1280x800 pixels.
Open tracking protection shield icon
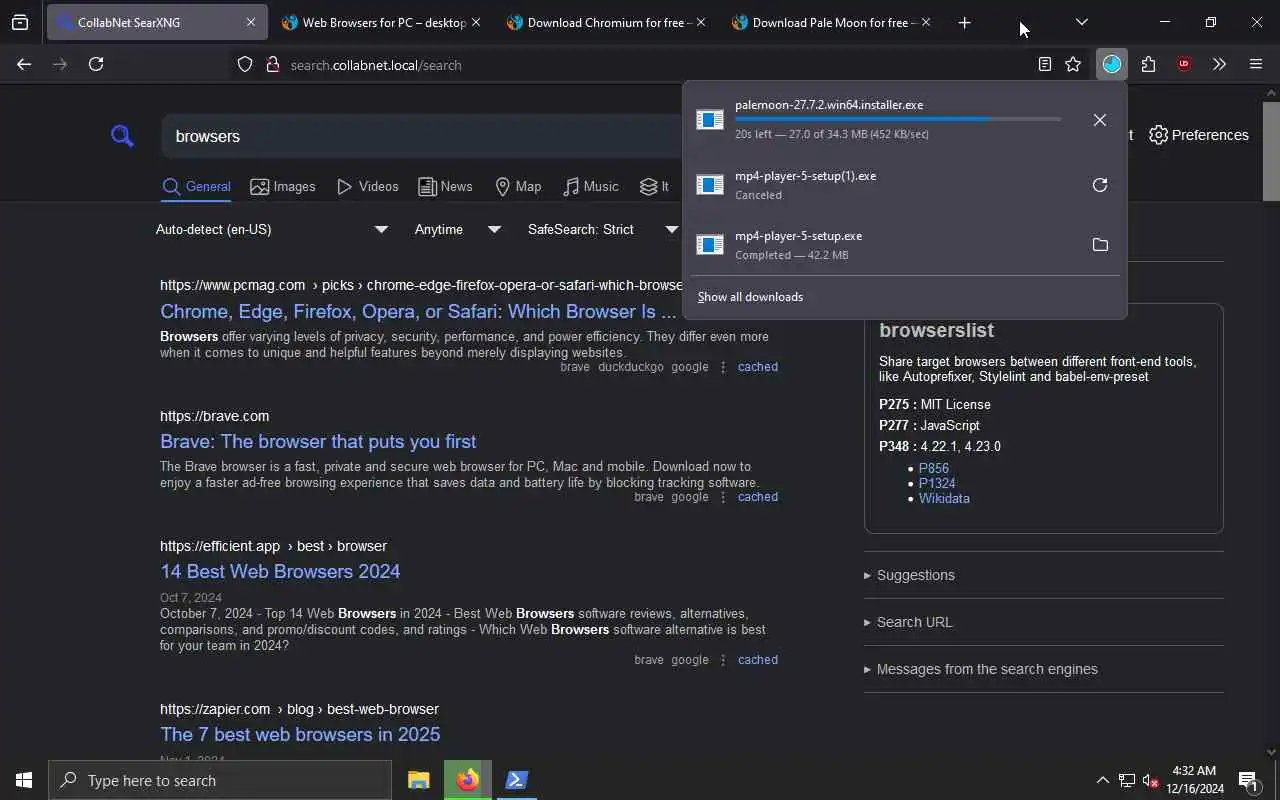[245, 65]
